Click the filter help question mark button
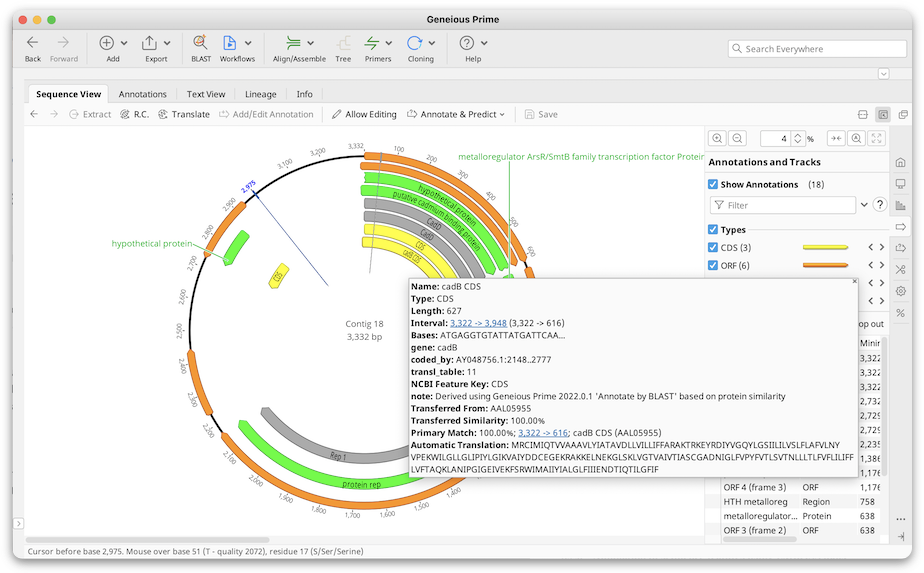The width and height of the screenshot is (924, 573). coord(880,205)
